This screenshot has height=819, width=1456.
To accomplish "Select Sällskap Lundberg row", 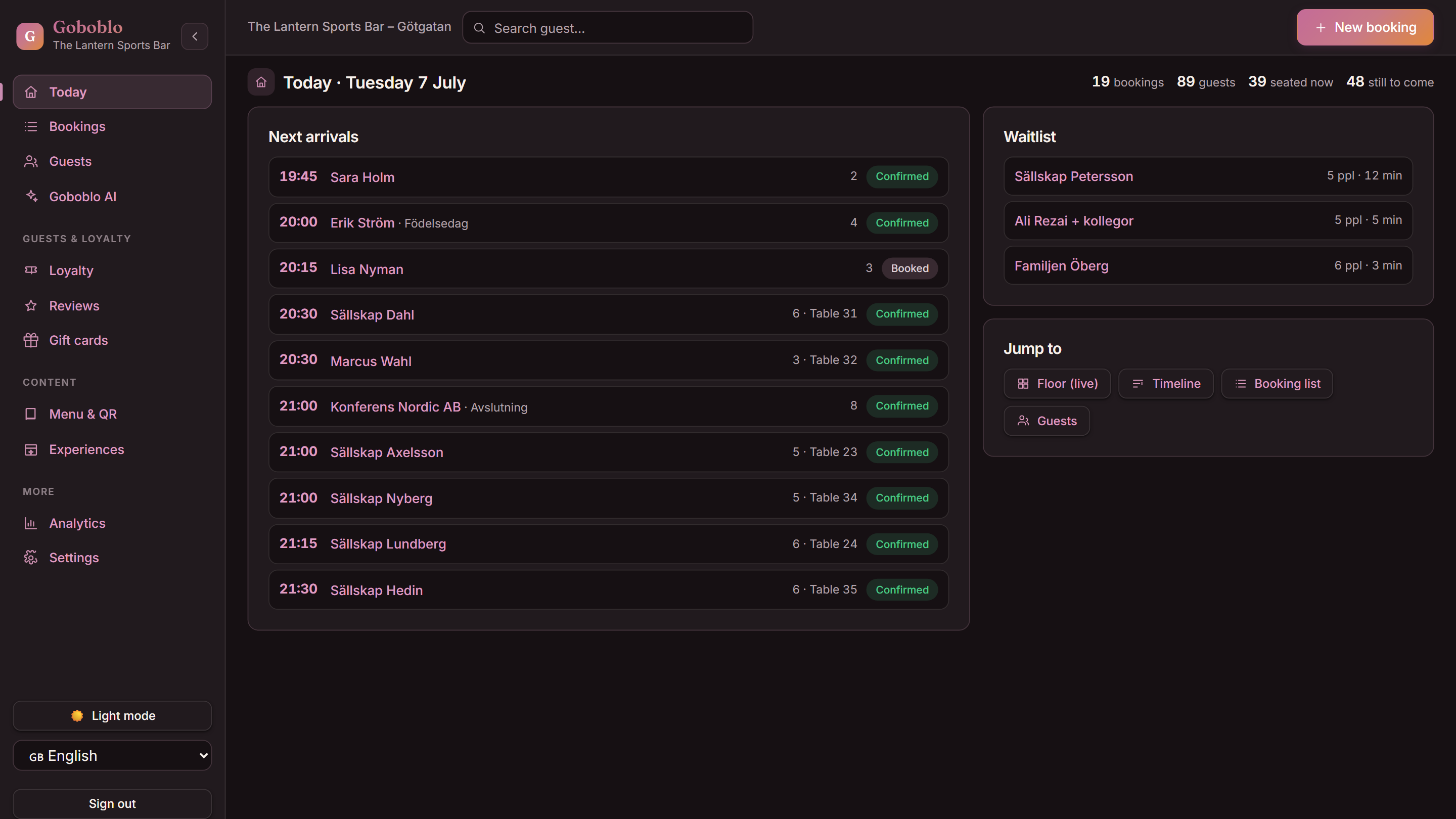I will pos(609,544).
